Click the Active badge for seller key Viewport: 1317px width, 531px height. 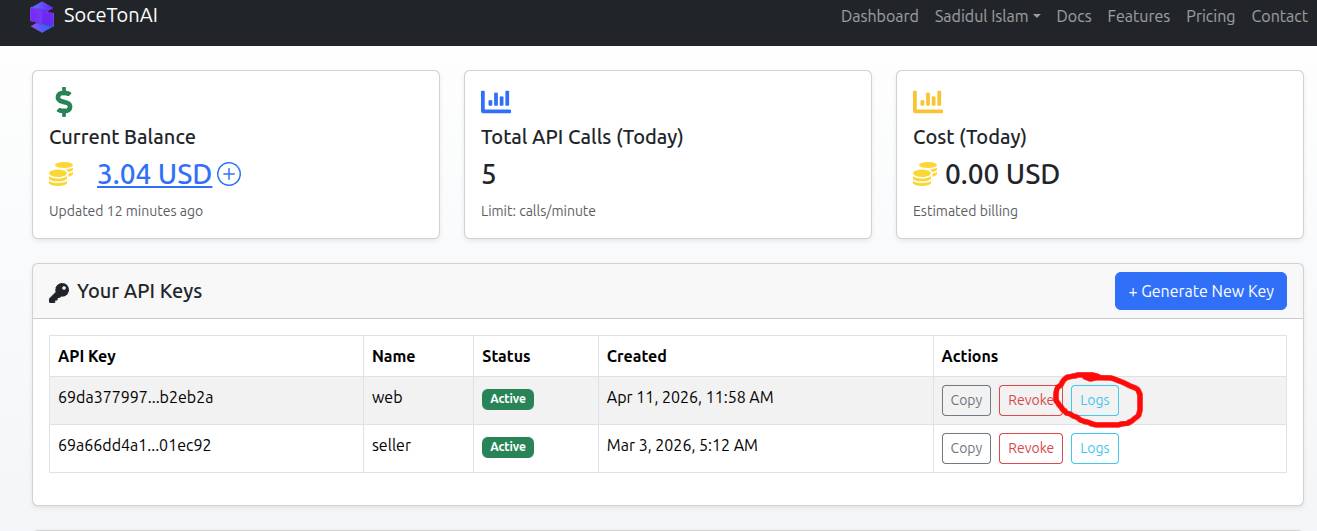coord(508,447)
